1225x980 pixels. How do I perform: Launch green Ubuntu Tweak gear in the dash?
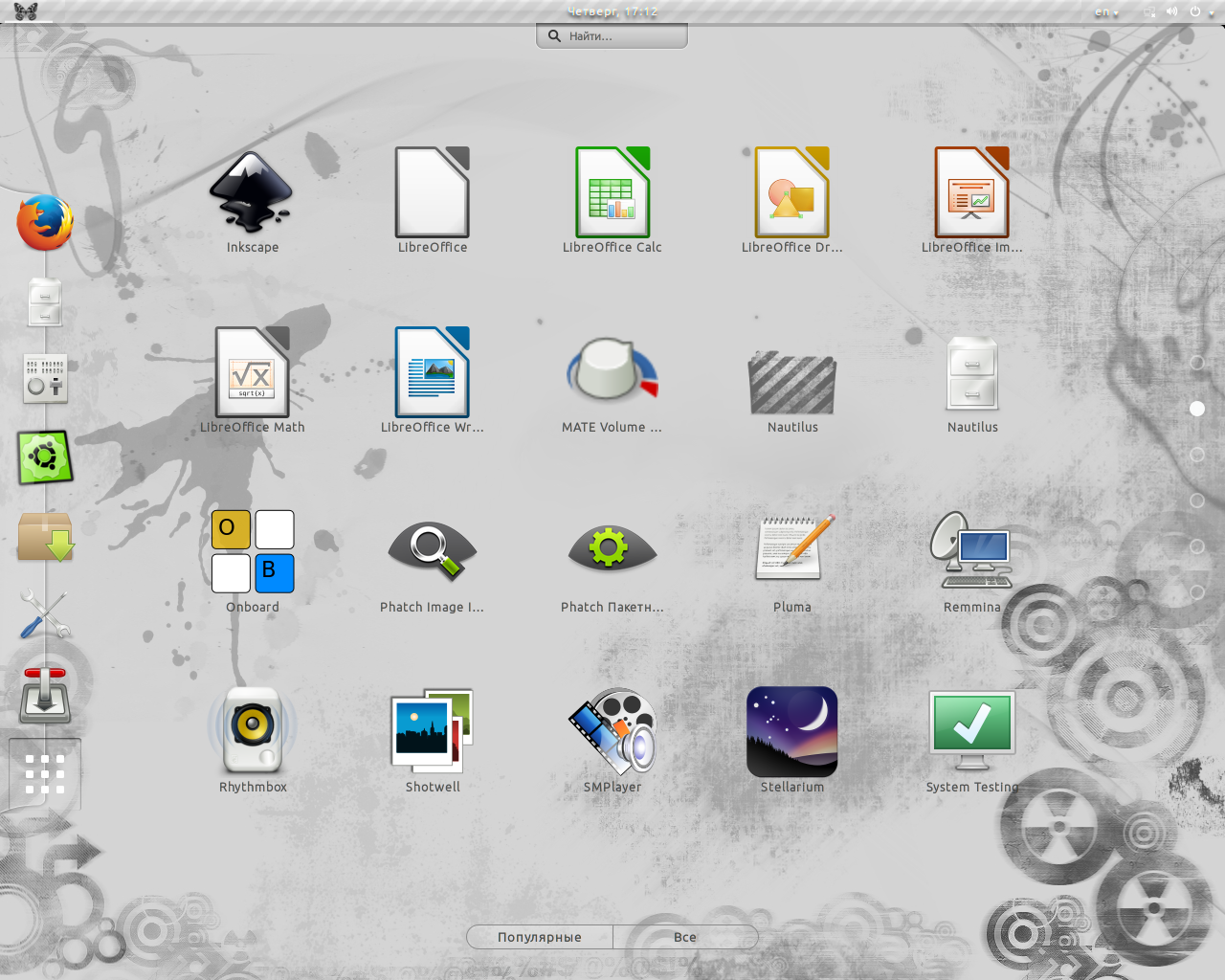[x=45, y=457]
